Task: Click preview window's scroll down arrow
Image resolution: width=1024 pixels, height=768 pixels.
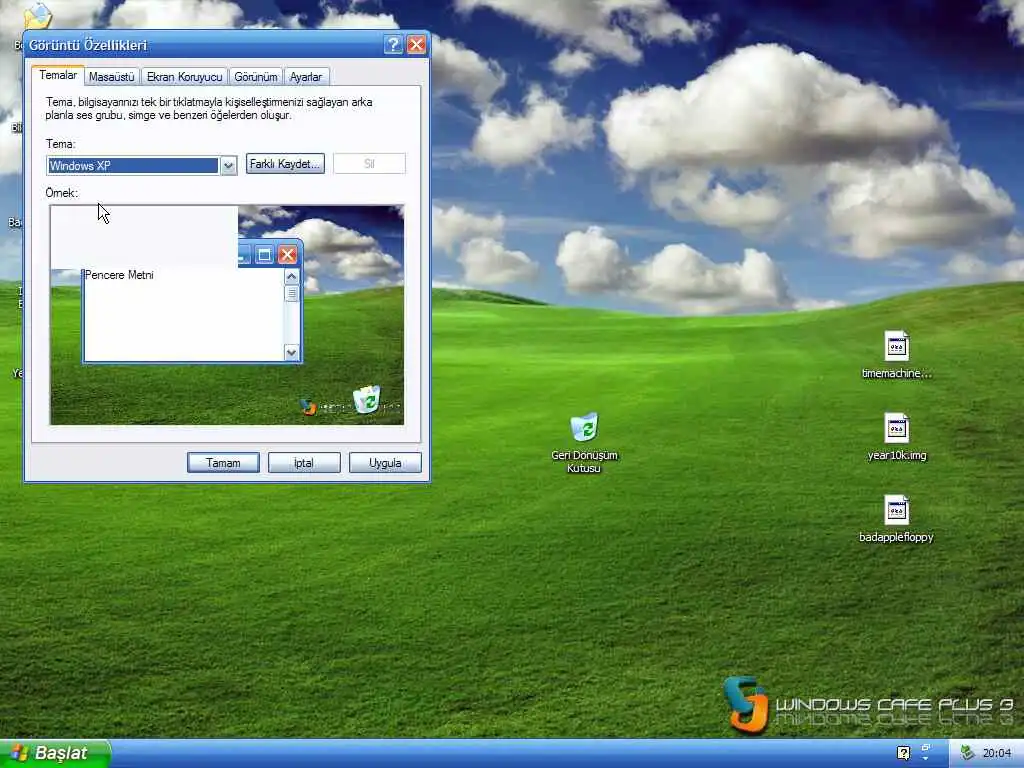Action: pos(291,353)
